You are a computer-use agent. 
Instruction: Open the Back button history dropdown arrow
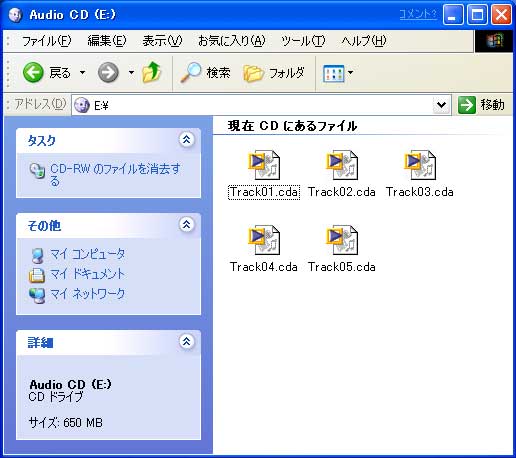[x=82, y=72]
